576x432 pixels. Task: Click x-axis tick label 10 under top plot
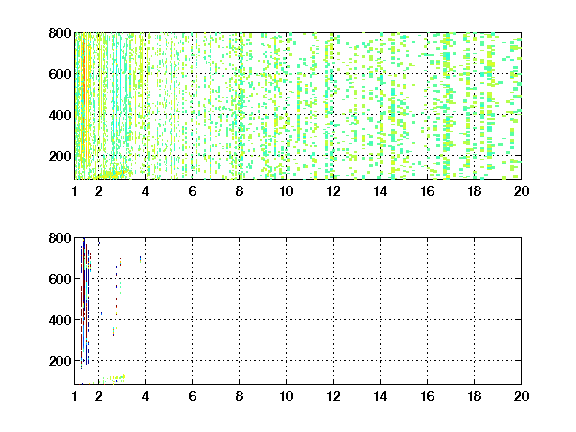(x=286, y=191)
